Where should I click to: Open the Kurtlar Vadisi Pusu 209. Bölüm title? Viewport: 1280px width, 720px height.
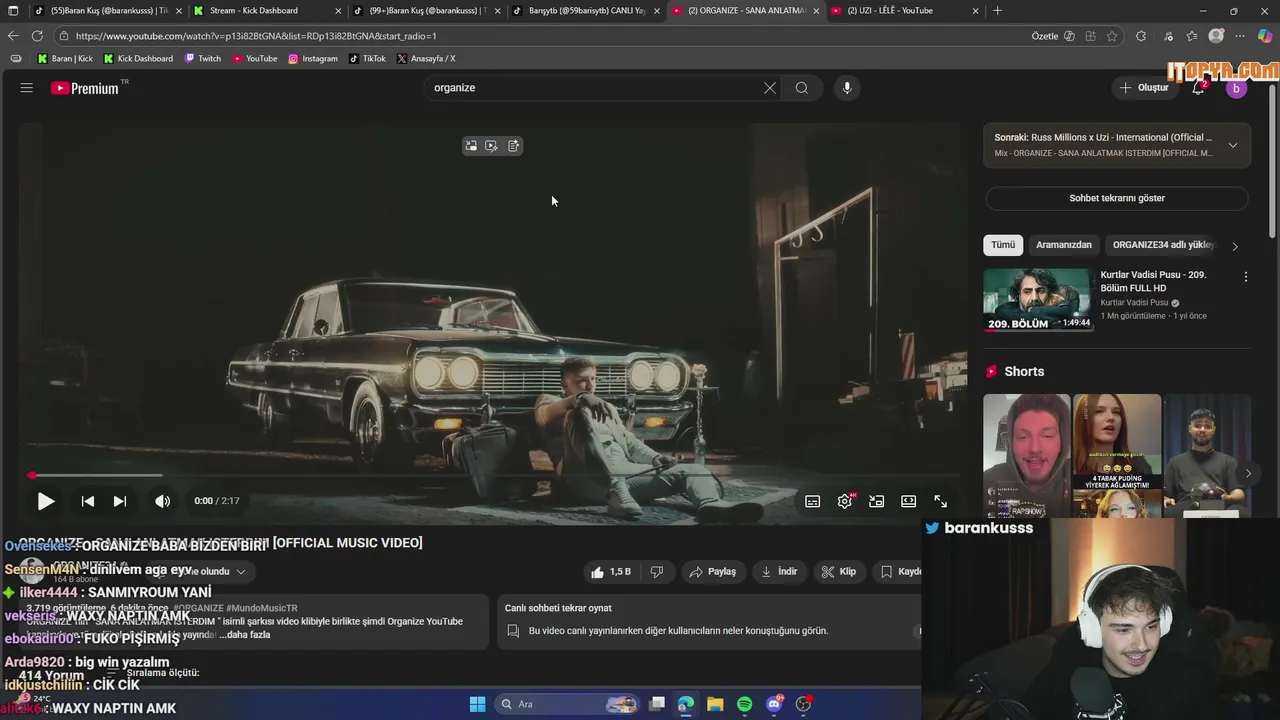1153,281
